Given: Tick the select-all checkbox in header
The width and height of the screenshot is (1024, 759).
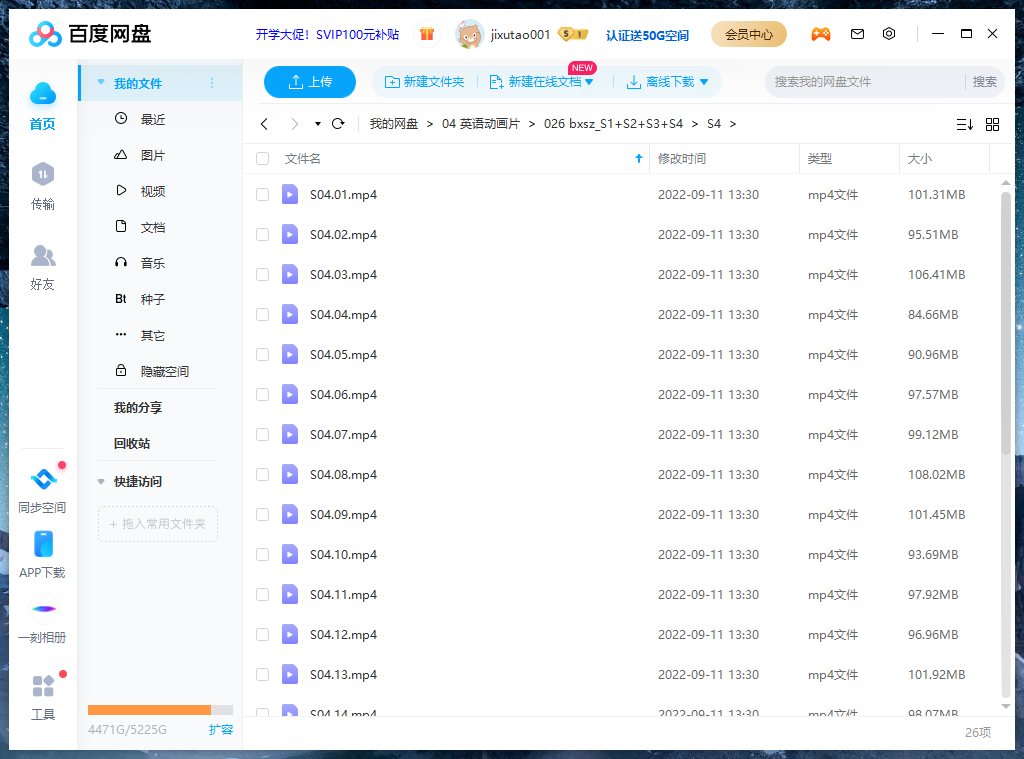Looking at the screenshot, I should coord(263,159).
